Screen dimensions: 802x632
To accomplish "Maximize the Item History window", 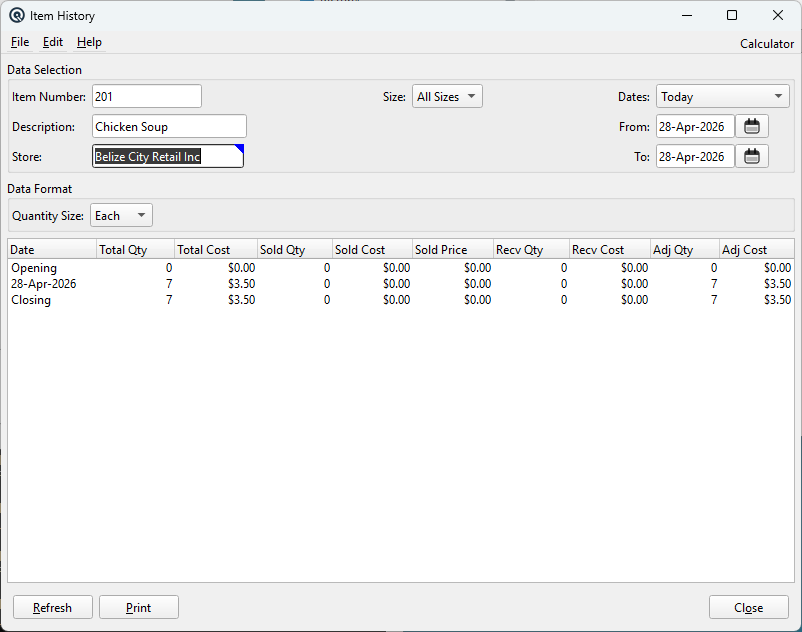I will 732,15.
